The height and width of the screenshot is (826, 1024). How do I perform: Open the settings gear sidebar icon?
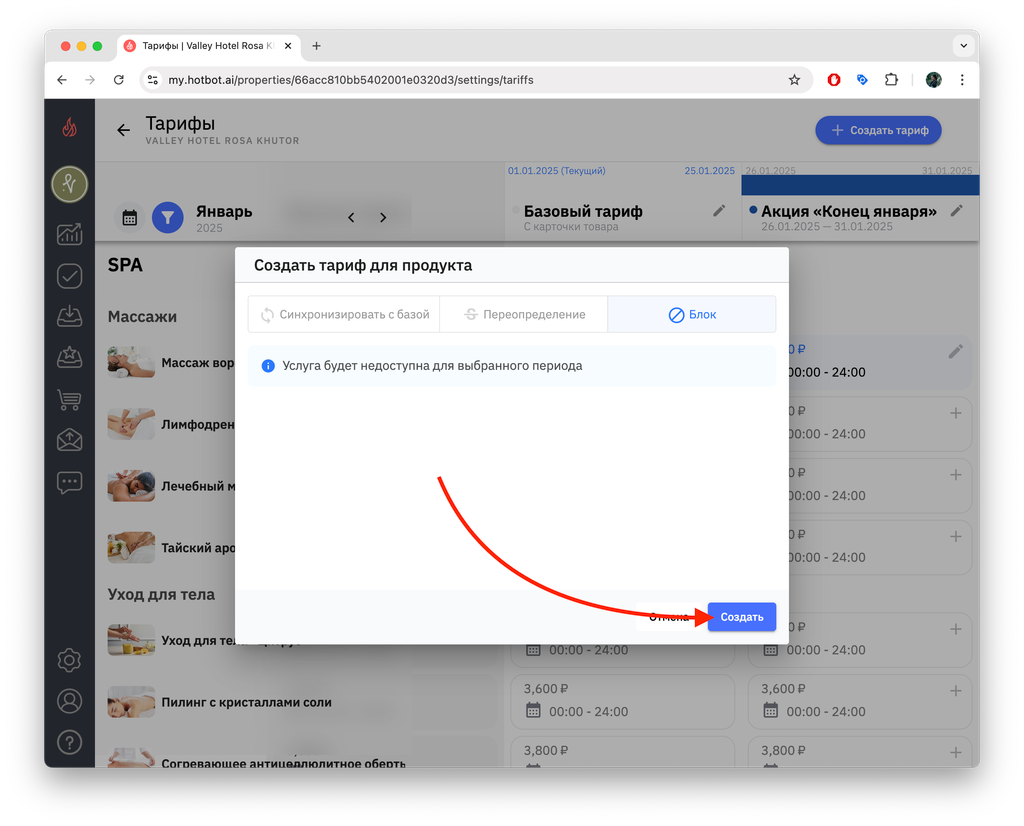coord(69,660)
